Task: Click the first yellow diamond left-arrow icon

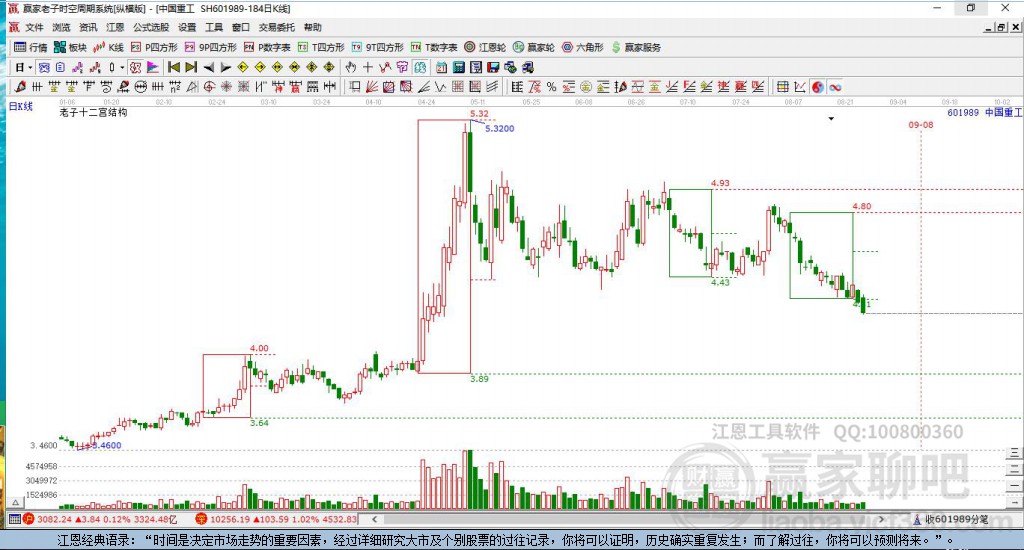Action: 243,67
